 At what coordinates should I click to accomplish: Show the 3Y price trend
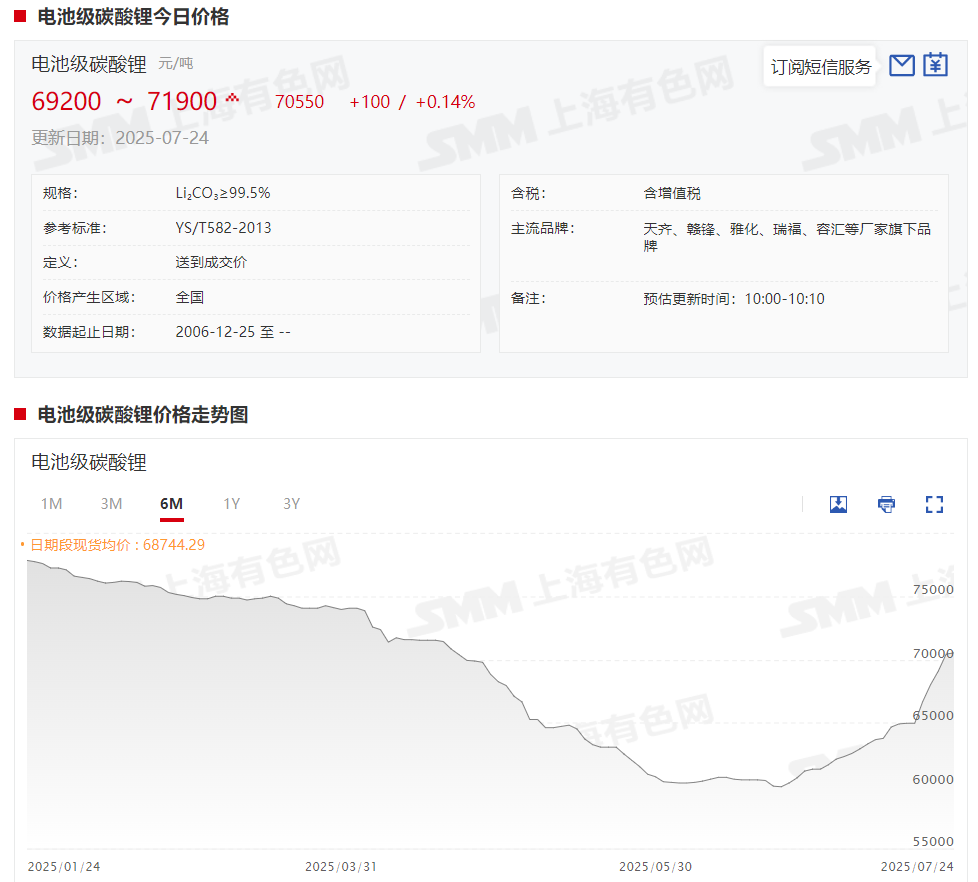pyautogui.click(x=291, y=504)
